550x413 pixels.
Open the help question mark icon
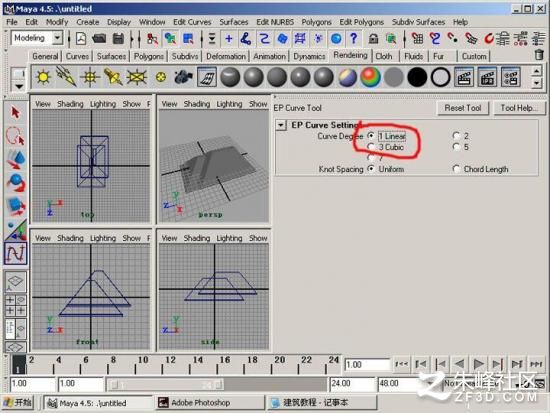pyautogui.click(x=354, y=38)
